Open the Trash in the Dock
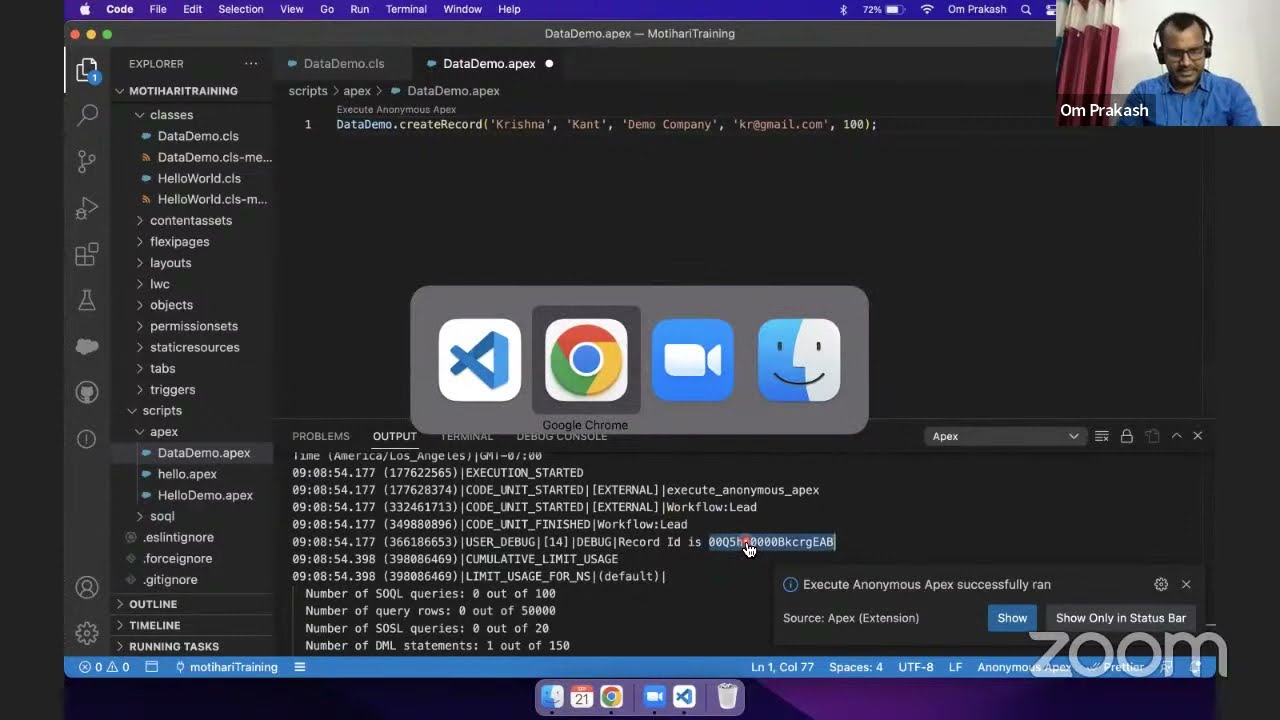 point(728,696)
